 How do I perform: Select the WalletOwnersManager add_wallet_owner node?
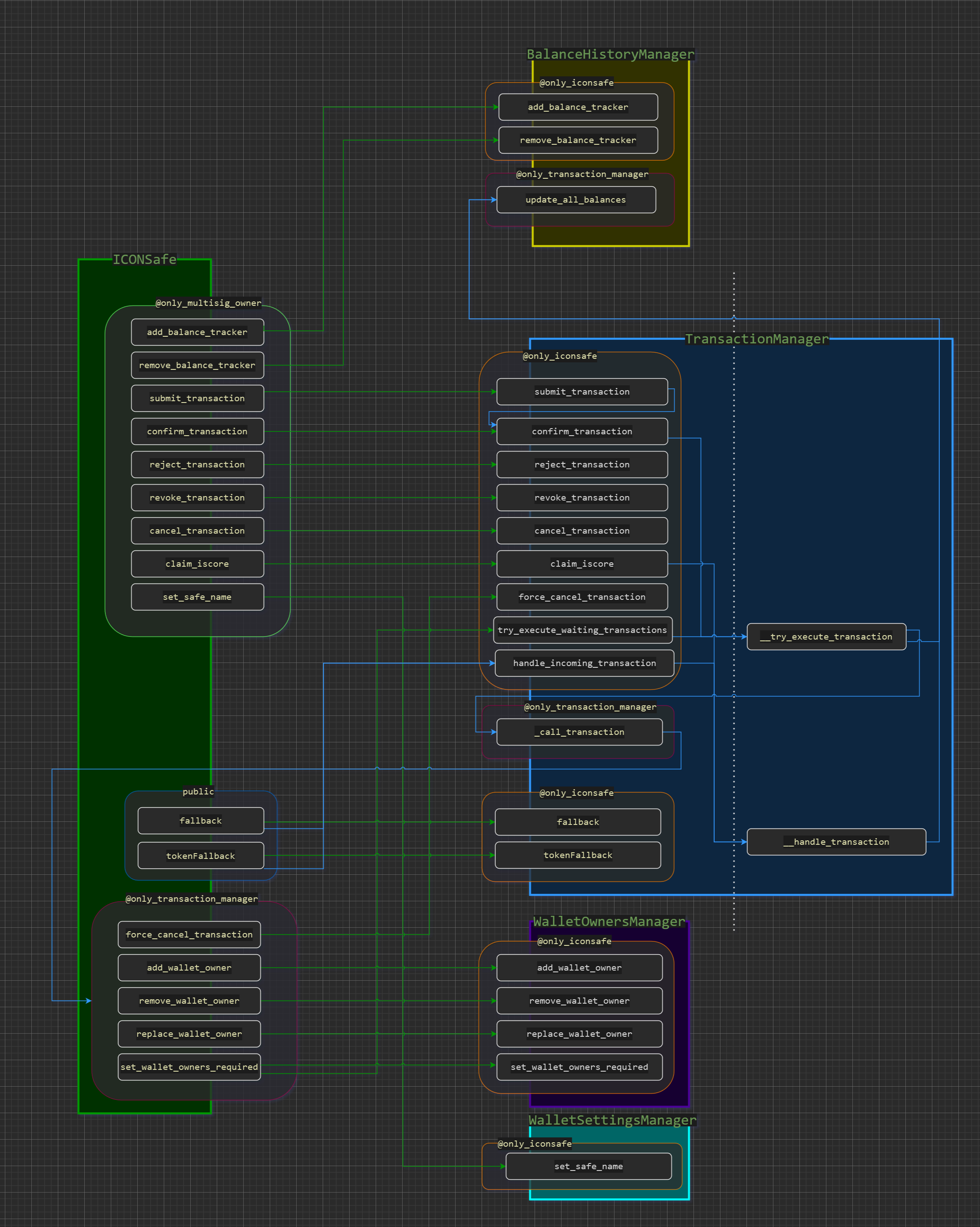[579, 967]
